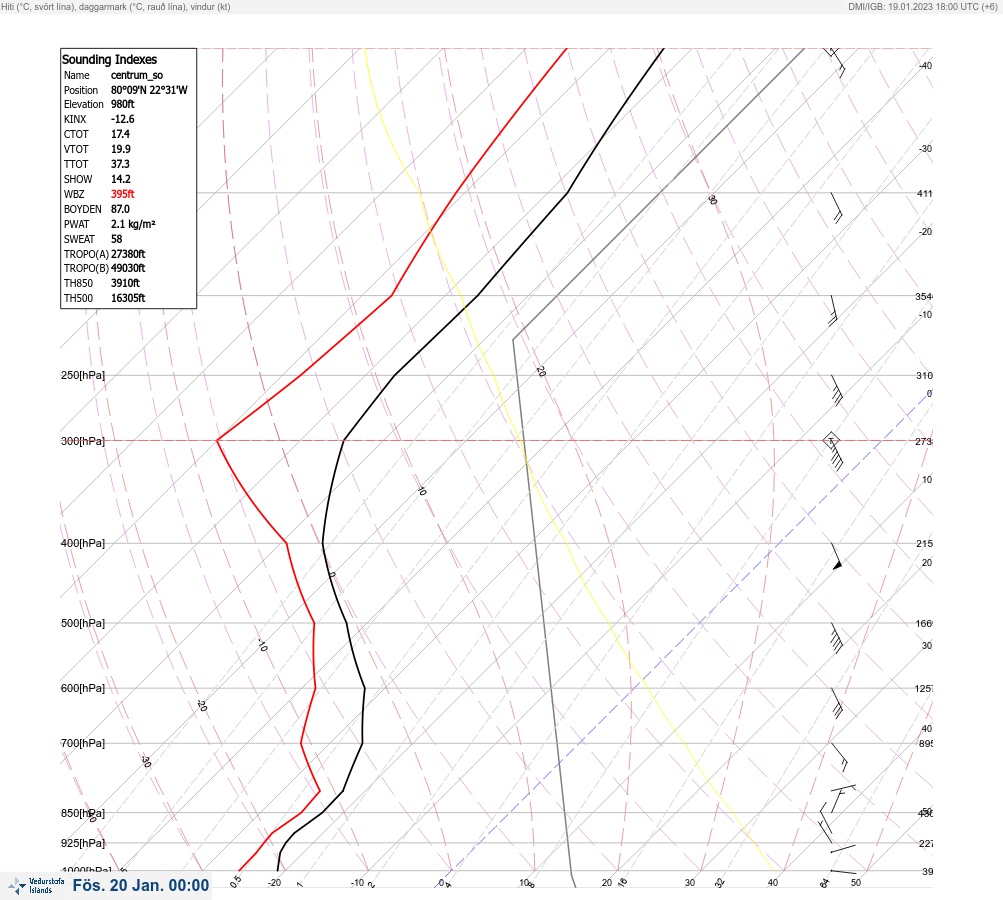This screenshot has width=1003, height=900.
Task: Click the SHOW value '14.2'
Action: [x=120, y=179]
